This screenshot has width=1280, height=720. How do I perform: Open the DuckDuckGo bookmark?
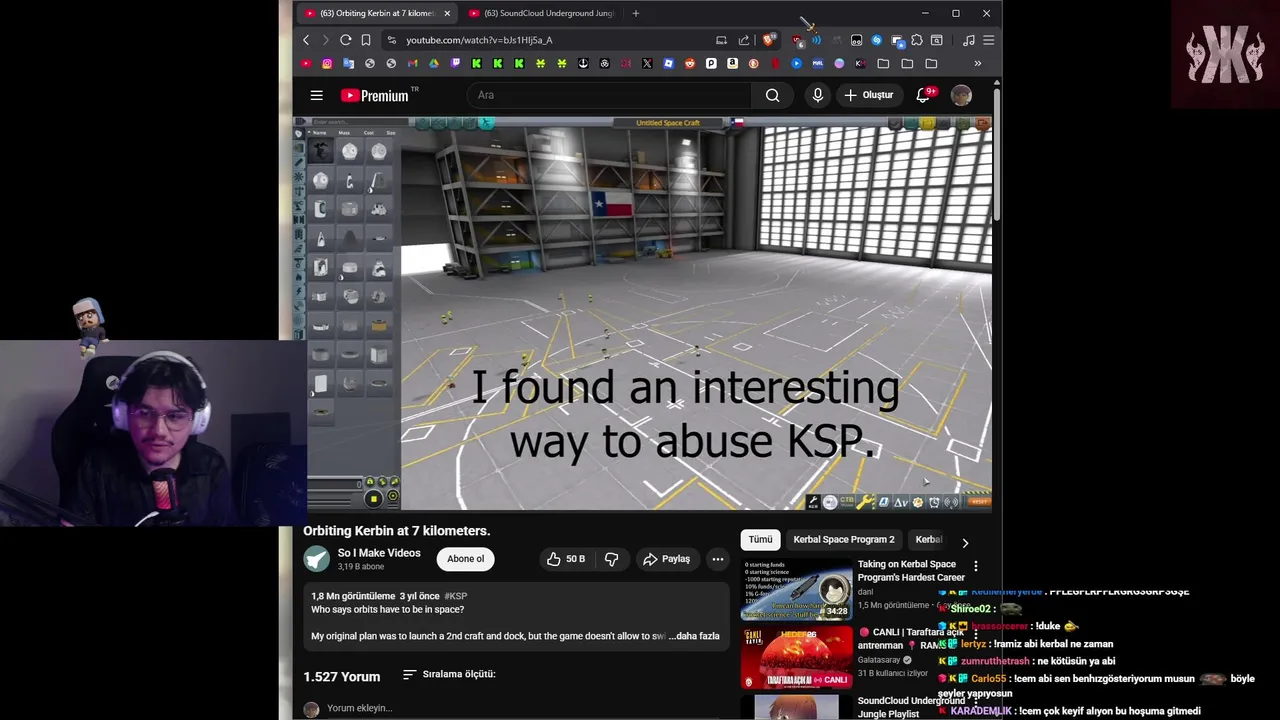click(x=754, y=63)
